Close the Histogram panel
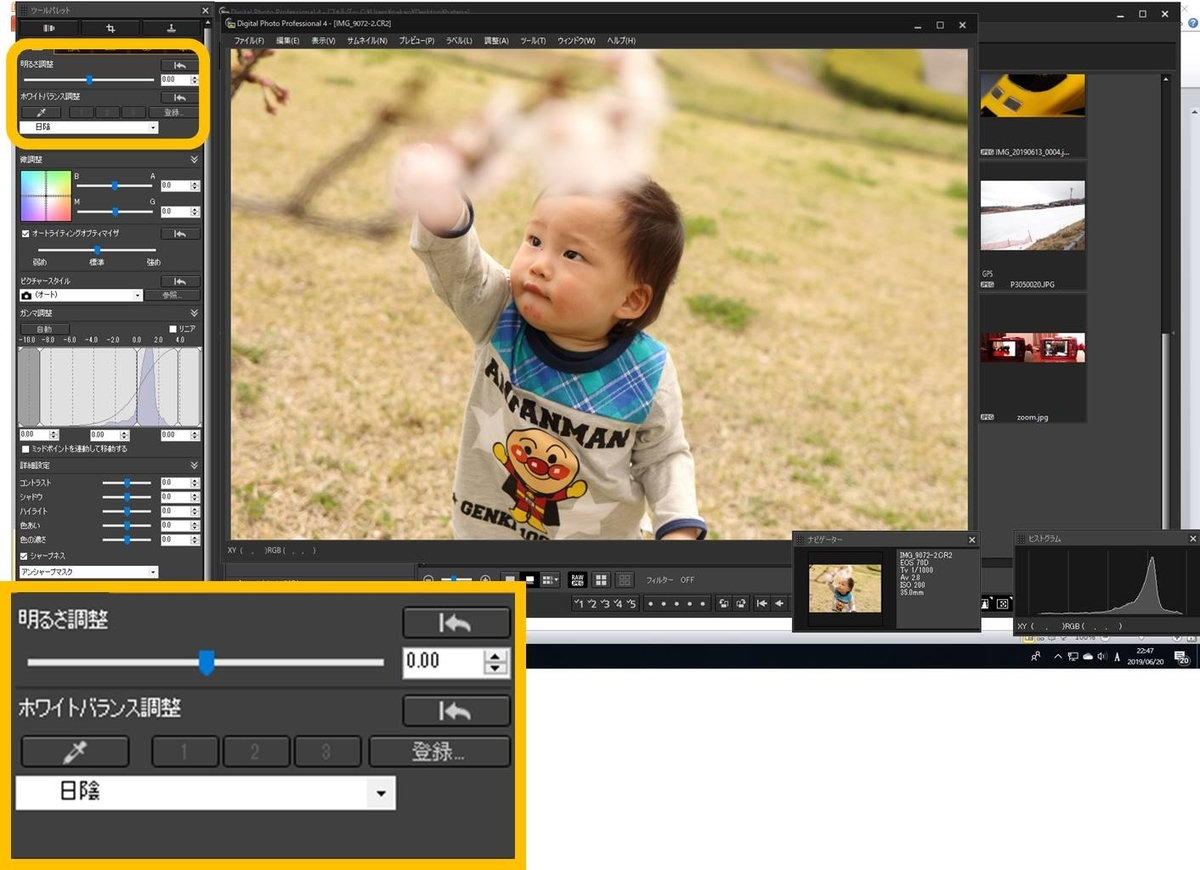This screenshot has height=870, width=1200. [x=1192, y=538]
